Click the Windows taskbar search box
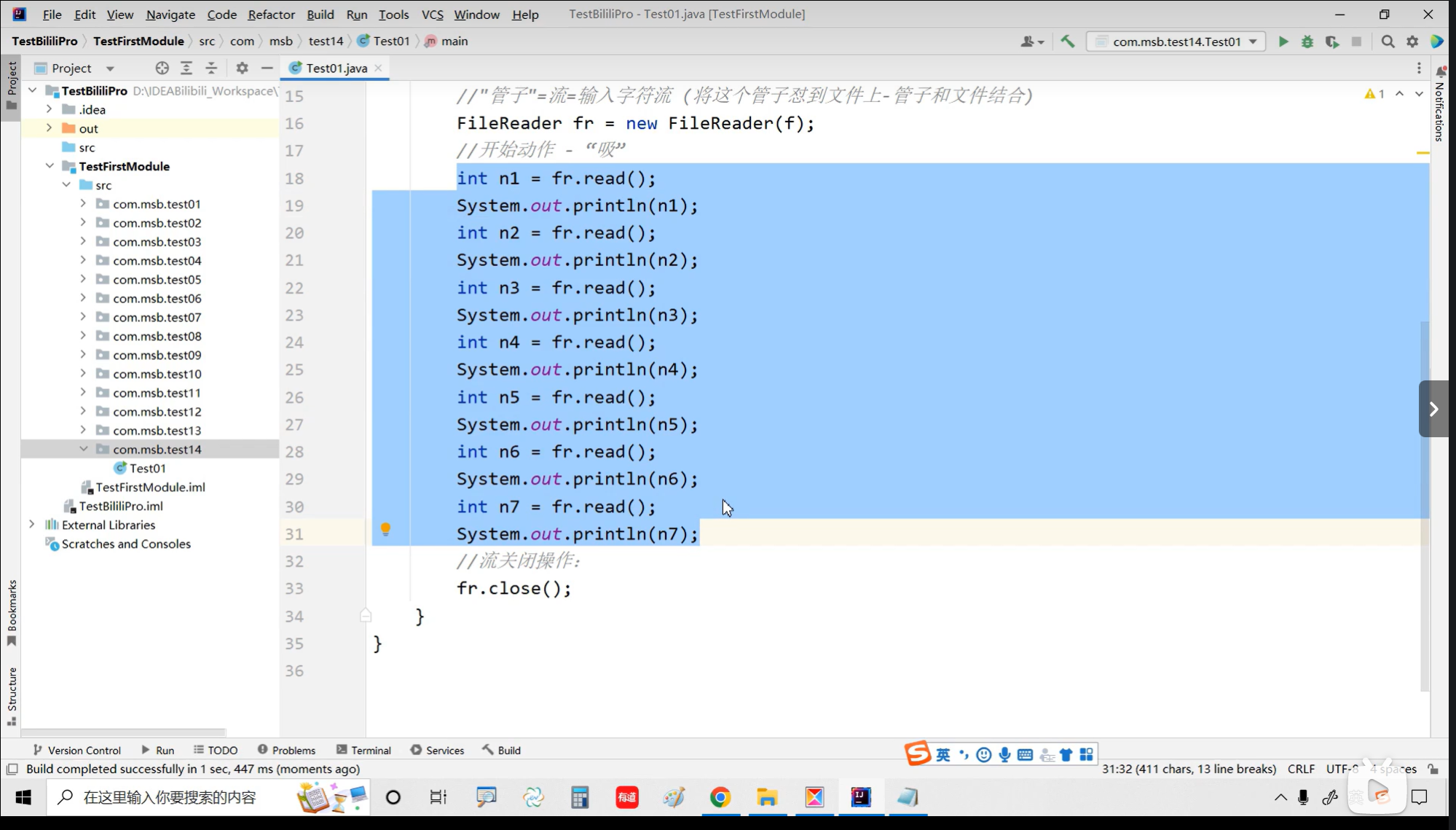Screen dimensions: 1456x830 [169, 797]
